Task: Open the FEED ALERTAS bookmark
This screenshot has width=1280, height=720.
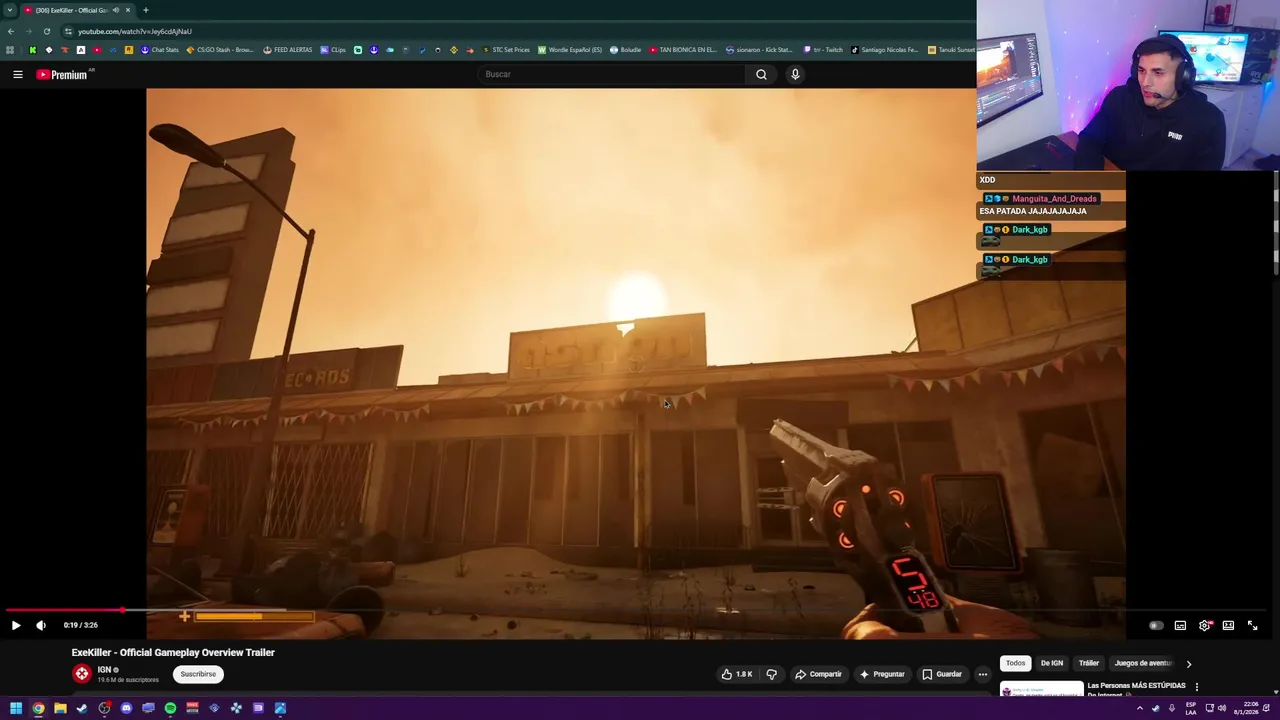Action: click(288, 50)
